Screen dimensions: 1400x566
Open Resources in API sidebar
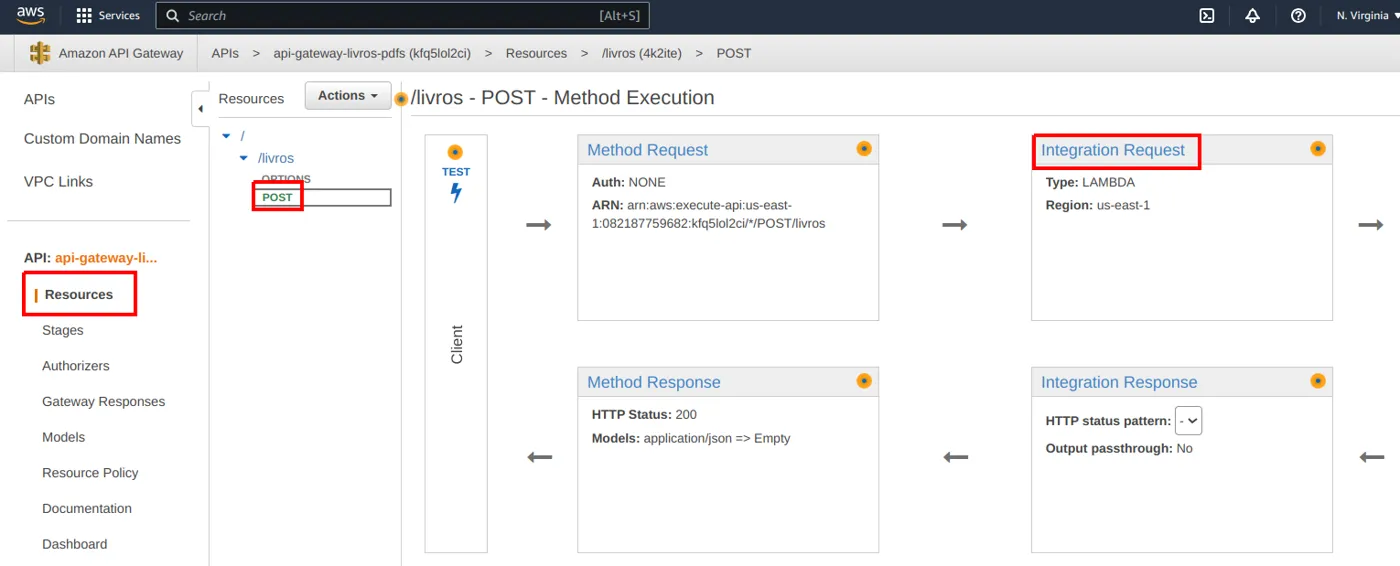pyautogui.click(x=79, y=295)
